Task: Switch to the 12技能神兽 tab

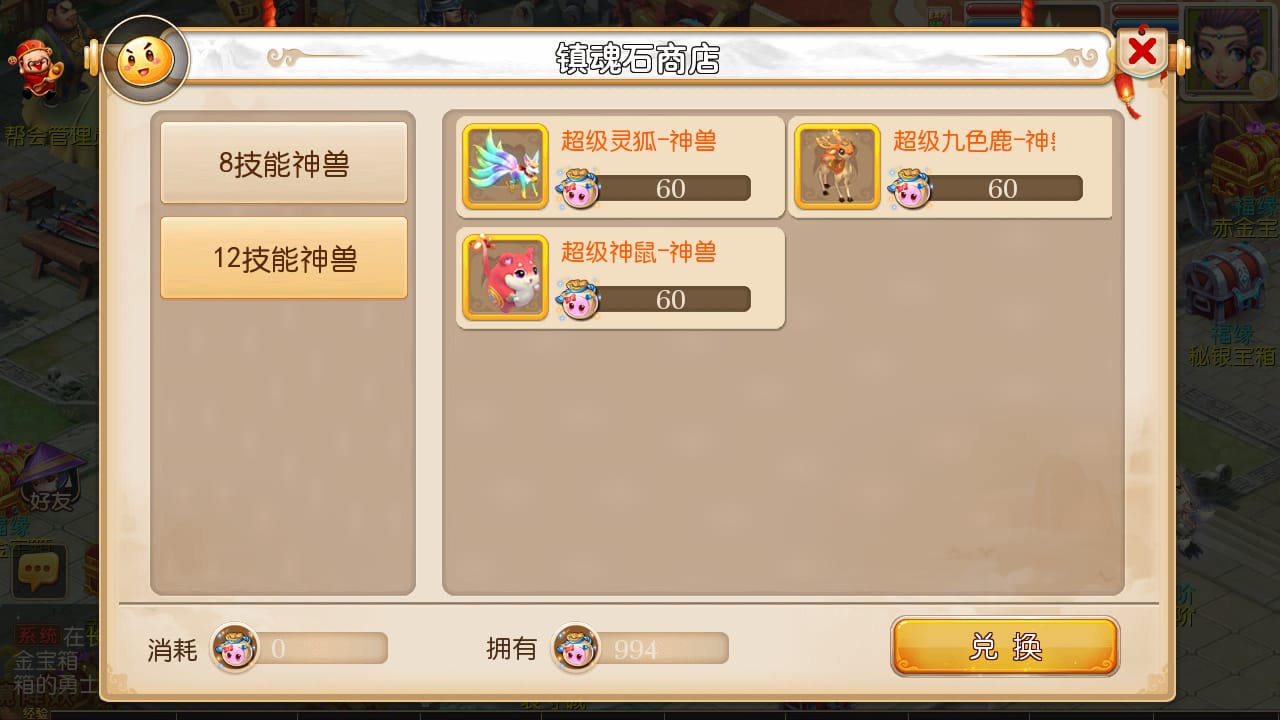Action: (x=284, y=258)
